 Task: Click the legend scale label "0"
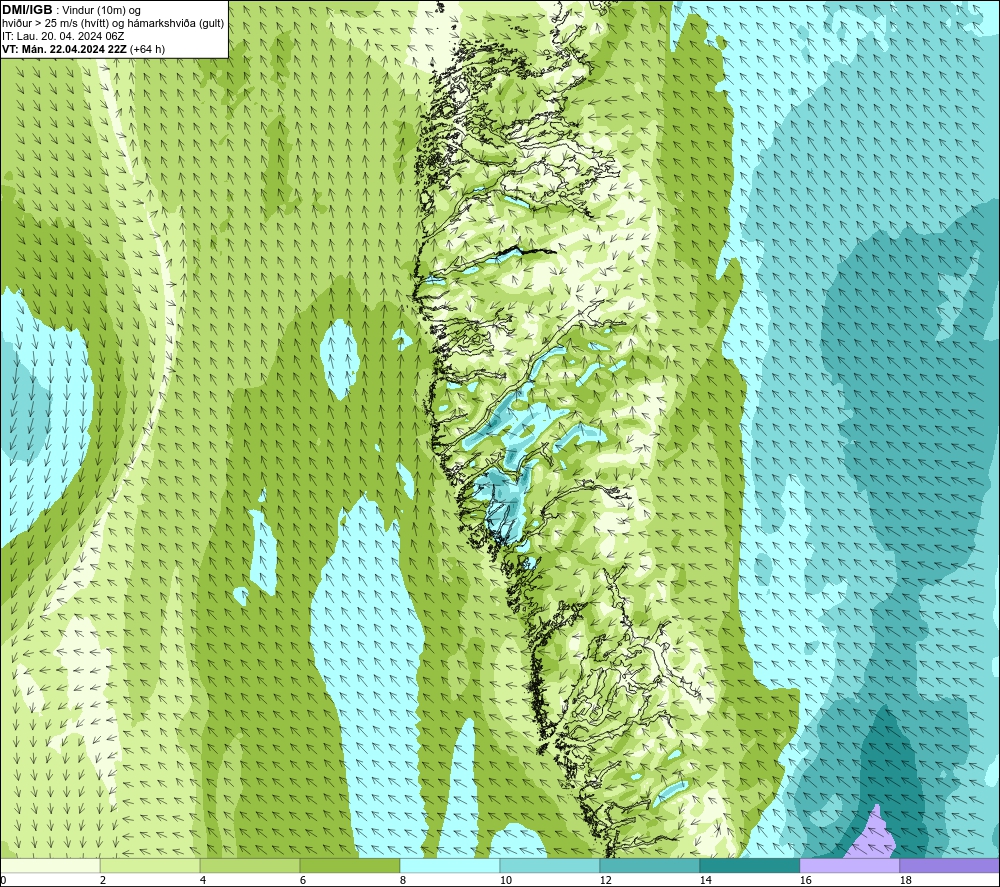point(3,880)
